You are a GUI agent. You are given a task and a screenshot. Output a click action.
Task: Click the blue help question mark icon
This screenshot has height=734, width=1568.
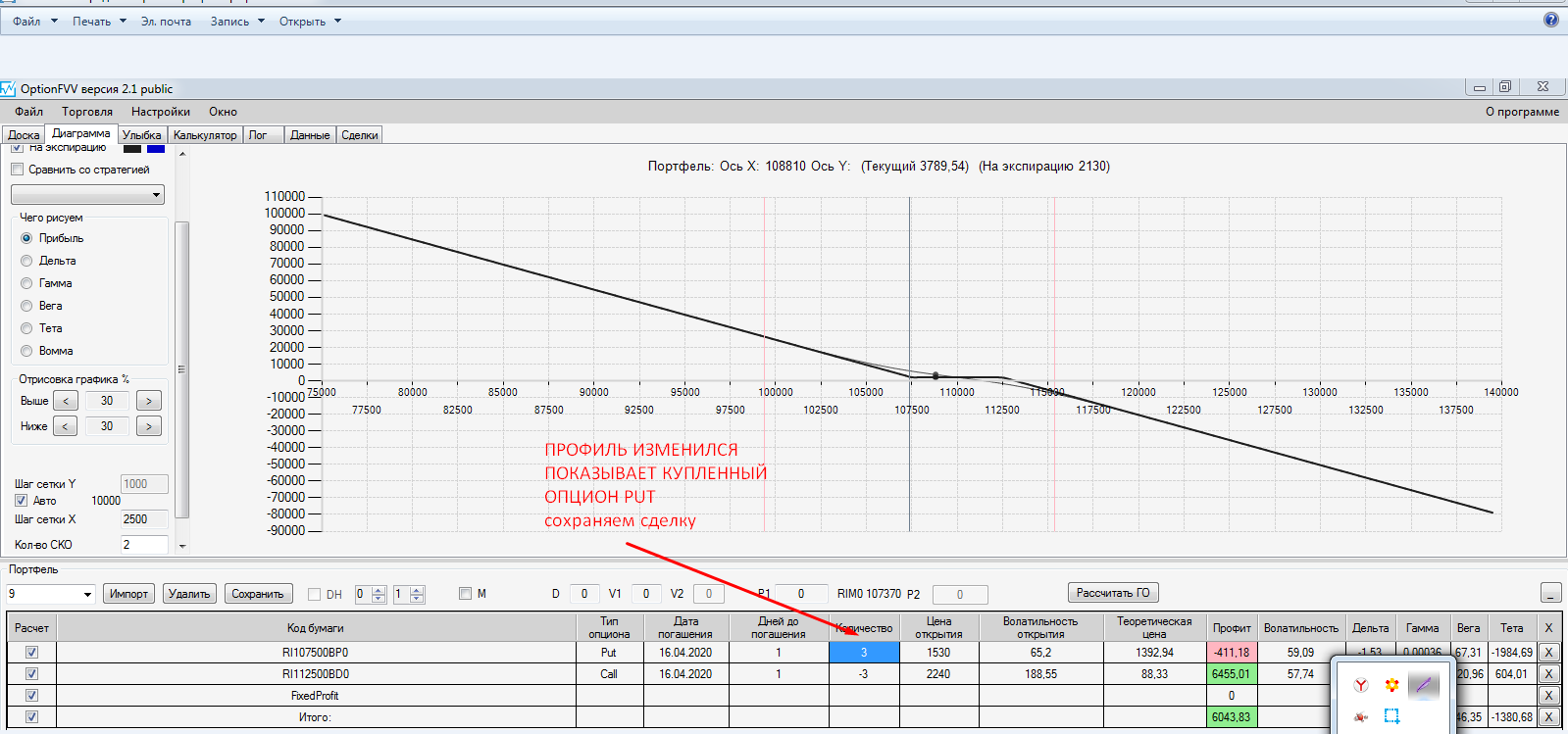[x=1550, y=20]
